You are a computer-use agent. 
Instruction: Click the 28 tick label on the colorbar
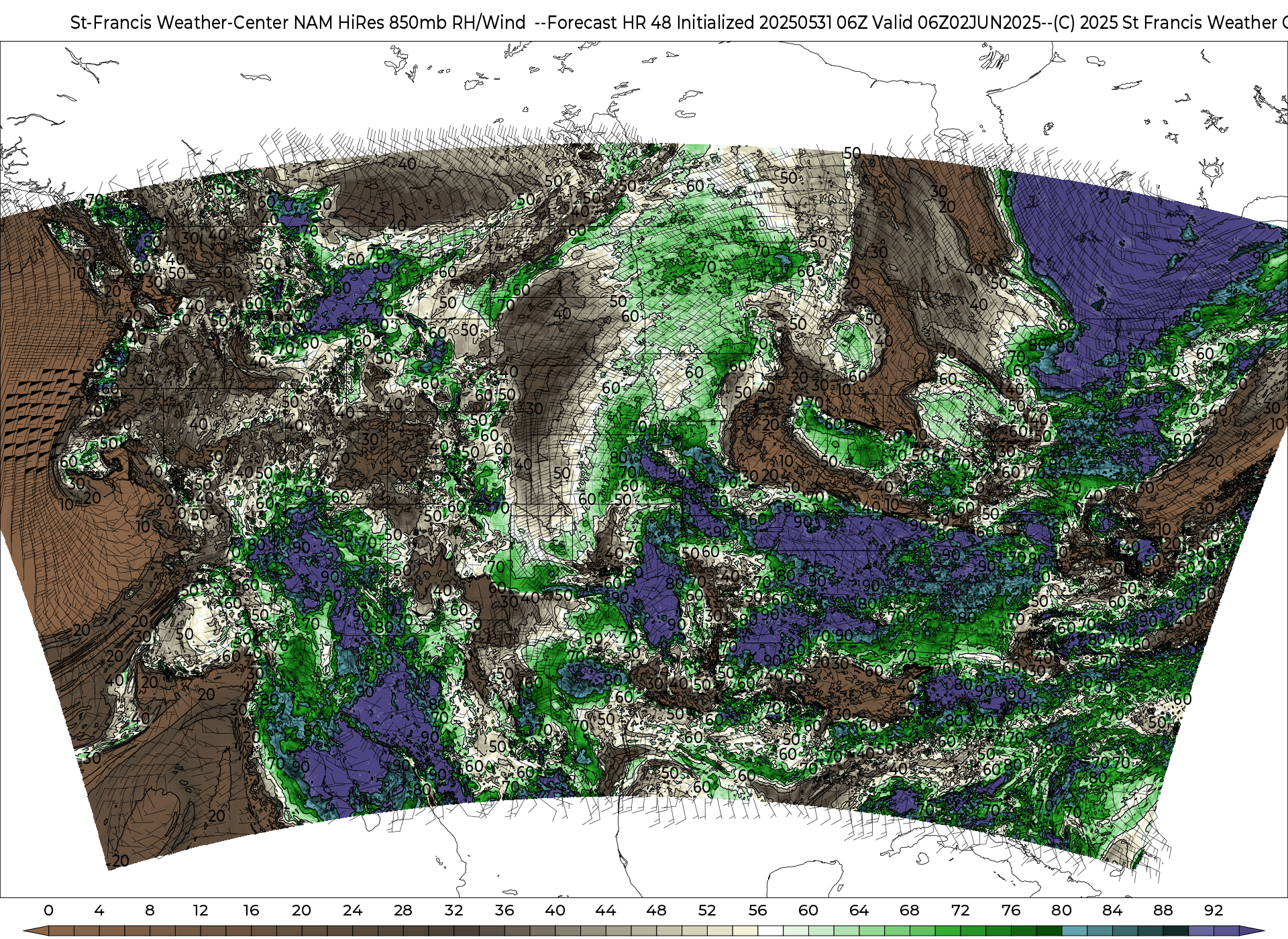(x=403, y=911)
